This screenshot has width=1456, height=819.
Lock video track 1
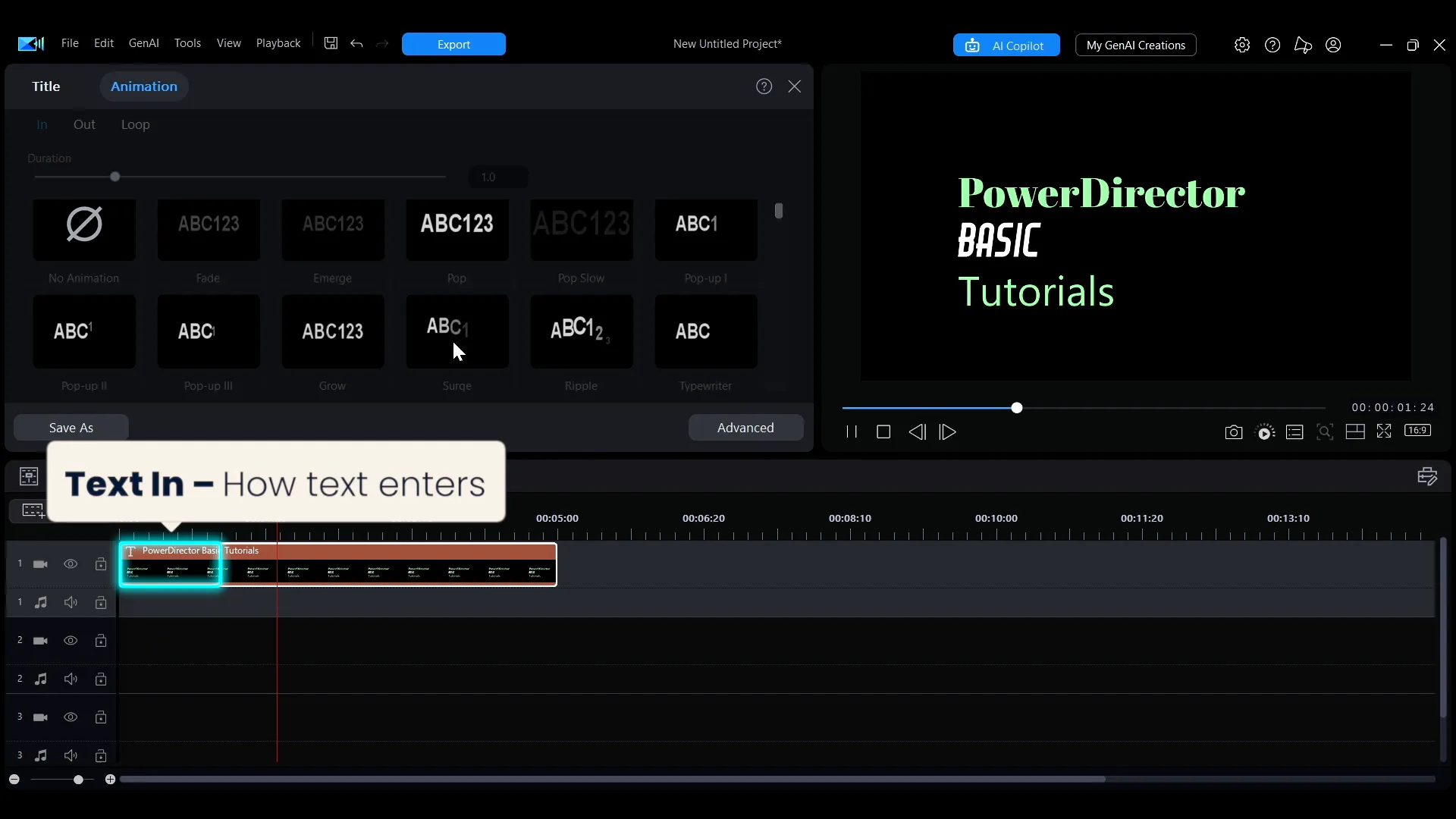coord(101,563)
